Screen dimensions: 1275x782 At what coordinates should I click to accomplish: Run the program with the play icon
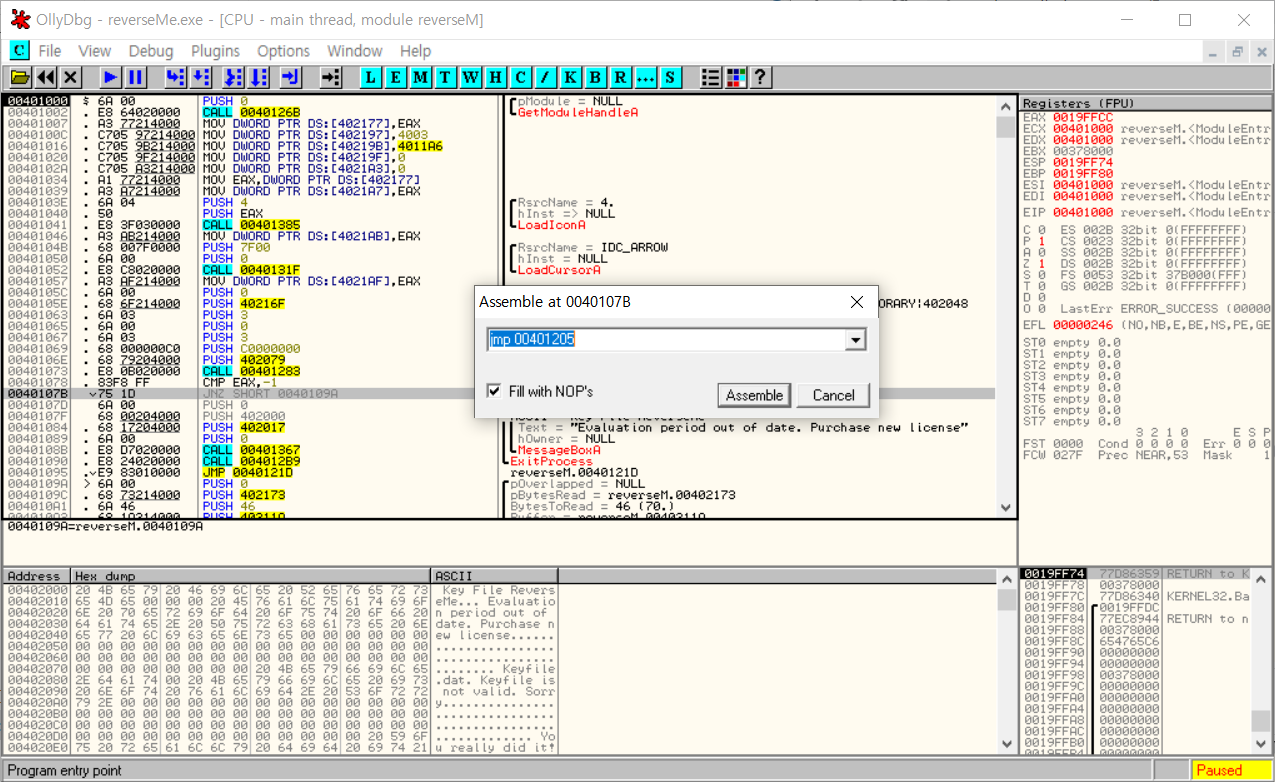[x=110, y=77]
